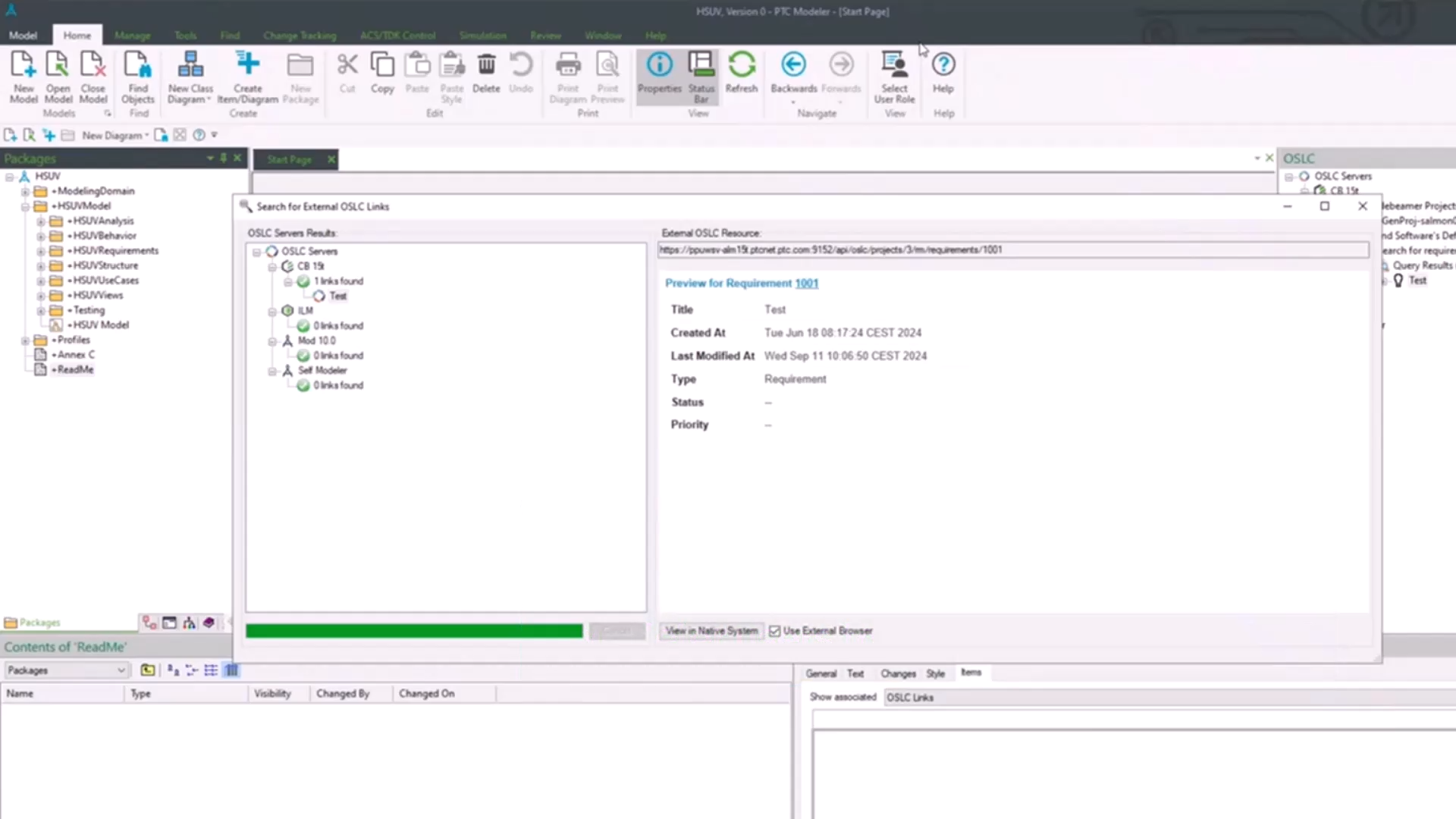Viewport: 1456px width, 819px height.
Task: Close the Start Page tab
Action: point(331,159)
